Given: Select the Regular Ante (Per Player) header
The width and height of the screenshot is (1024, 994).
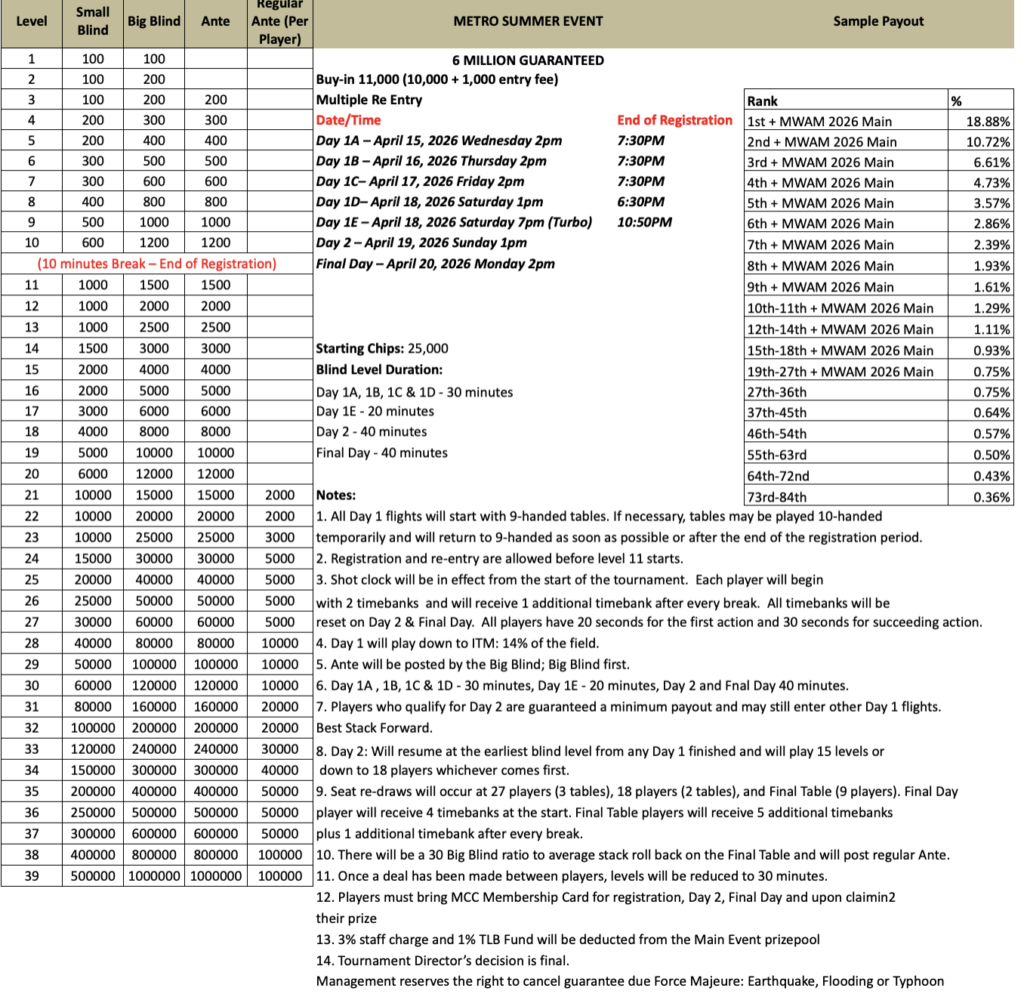Looking at the screenshot, I should pyautogui.click(x=278, y=21).
